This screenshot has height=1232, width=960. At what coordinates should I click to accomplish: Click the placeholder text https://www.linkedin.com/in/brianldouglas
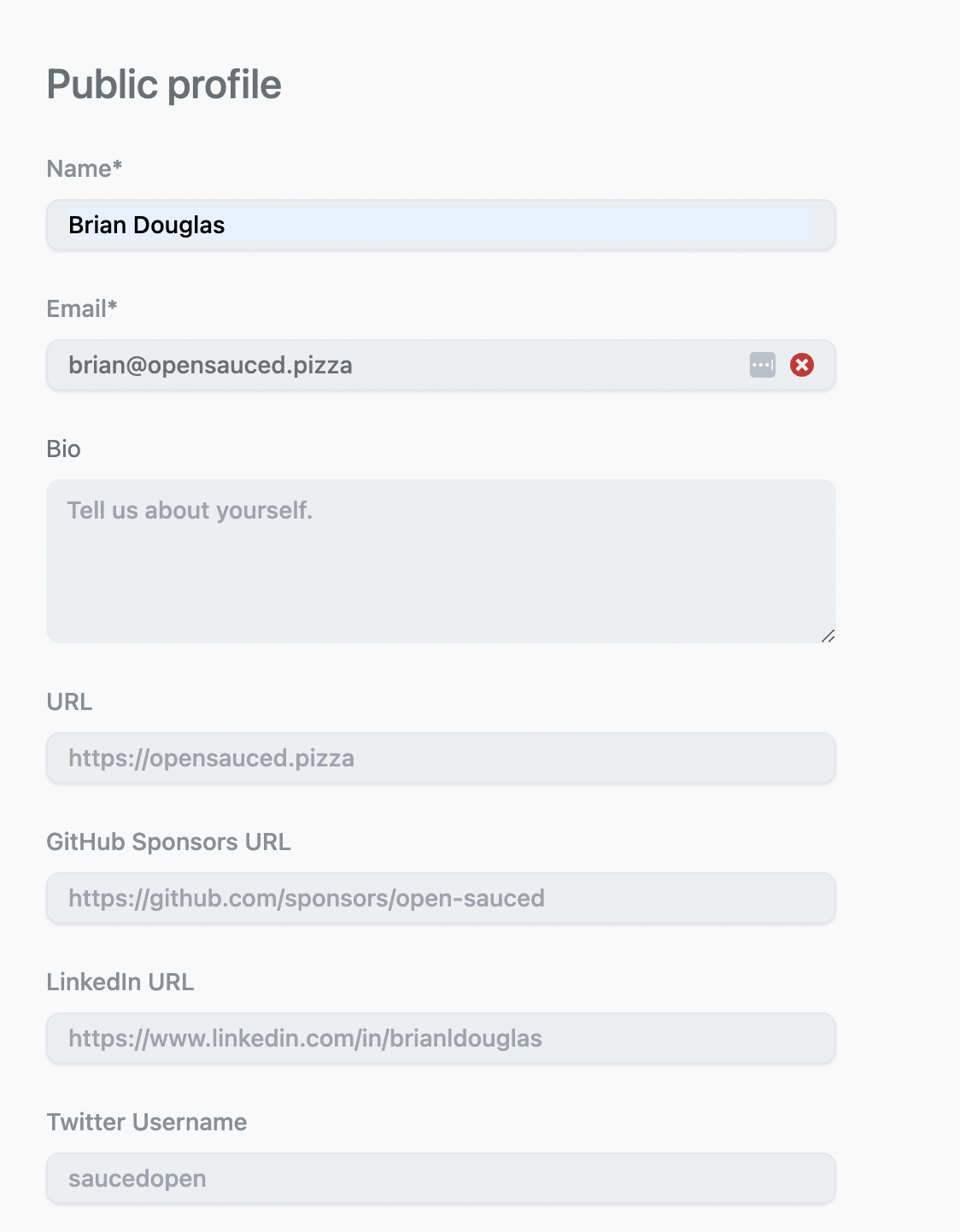click(306, 1039)
